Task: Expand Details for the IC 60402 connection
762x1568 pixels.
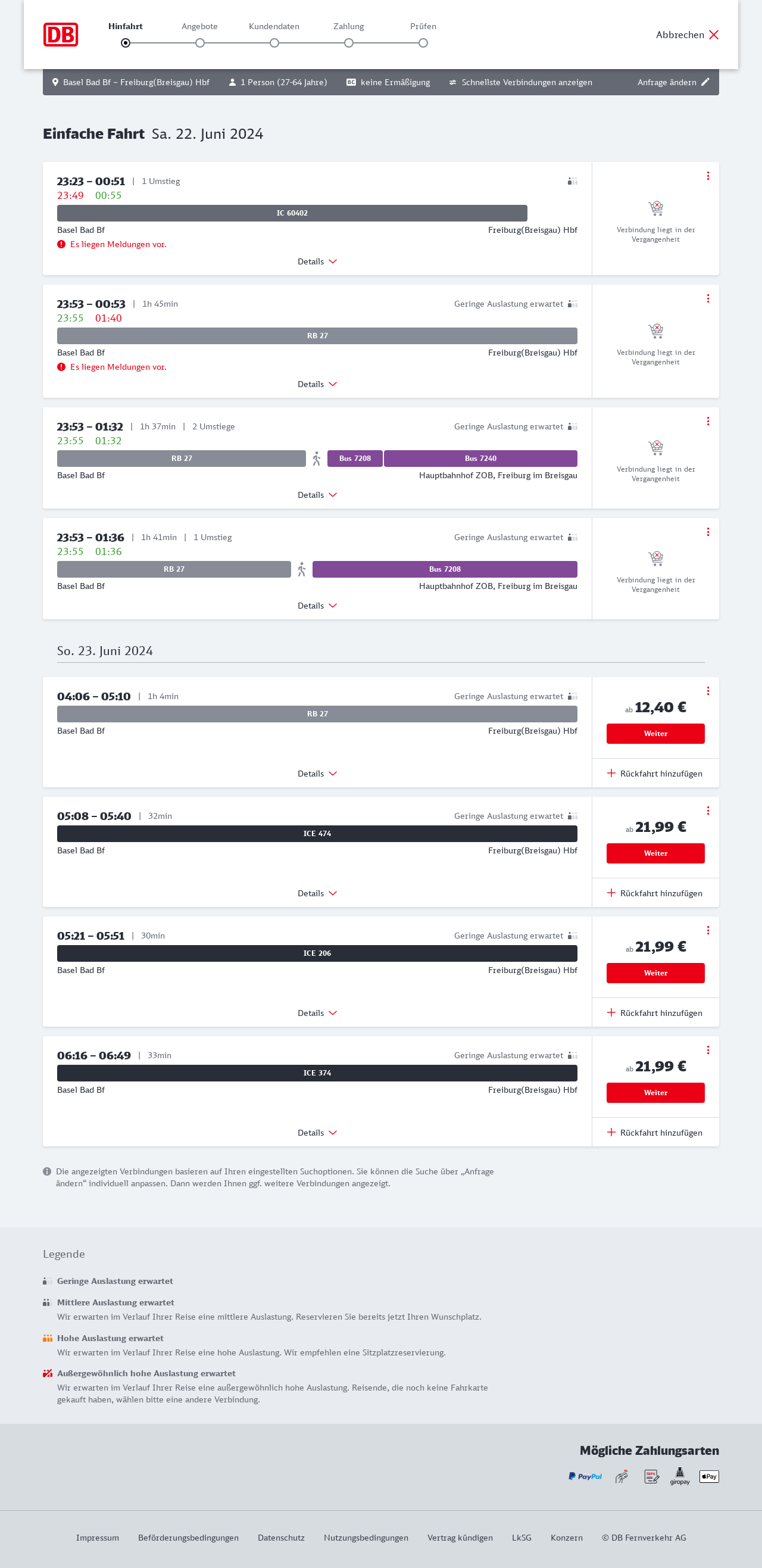Action: pyautogui.click(x=317, y=262)
